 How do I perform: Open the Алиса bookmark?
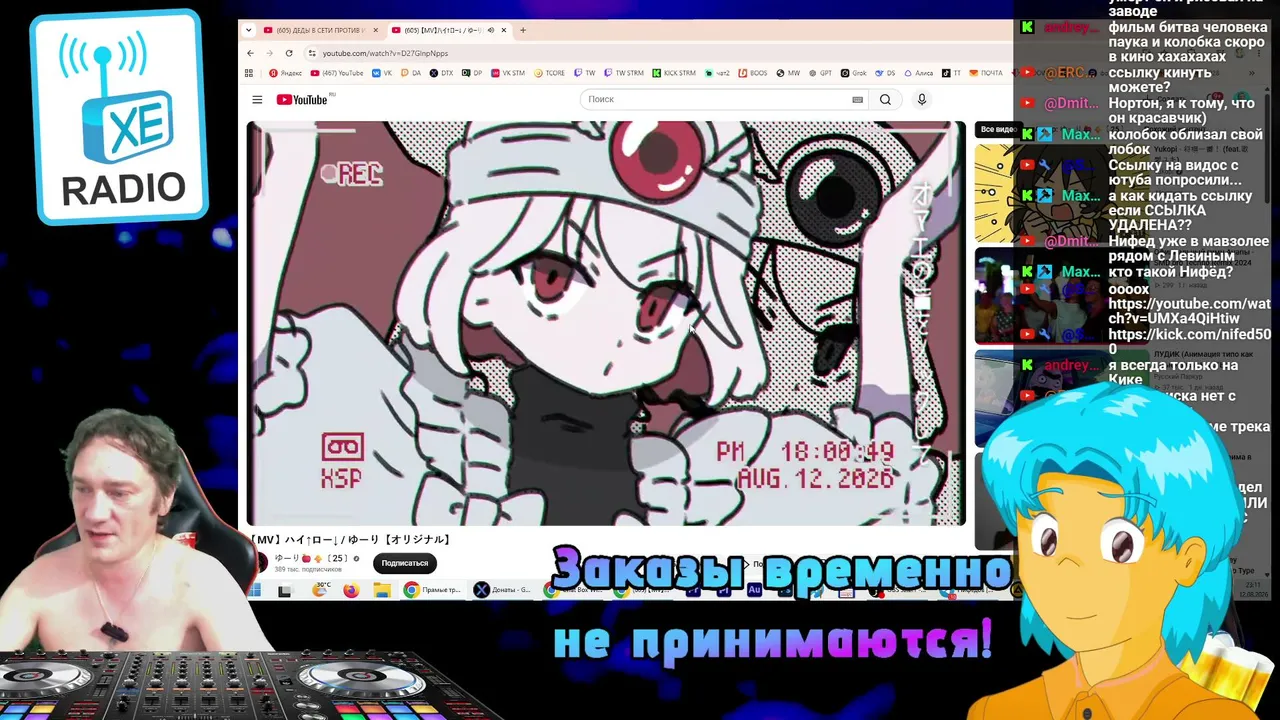tap(918, 73)
